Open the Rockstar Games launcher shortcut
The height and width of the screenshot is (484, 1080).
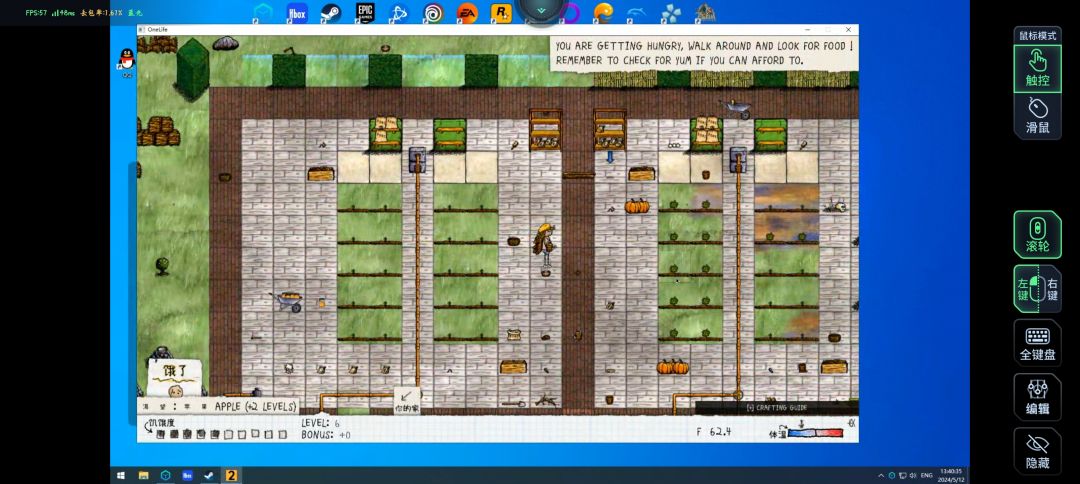coord(501,13)
